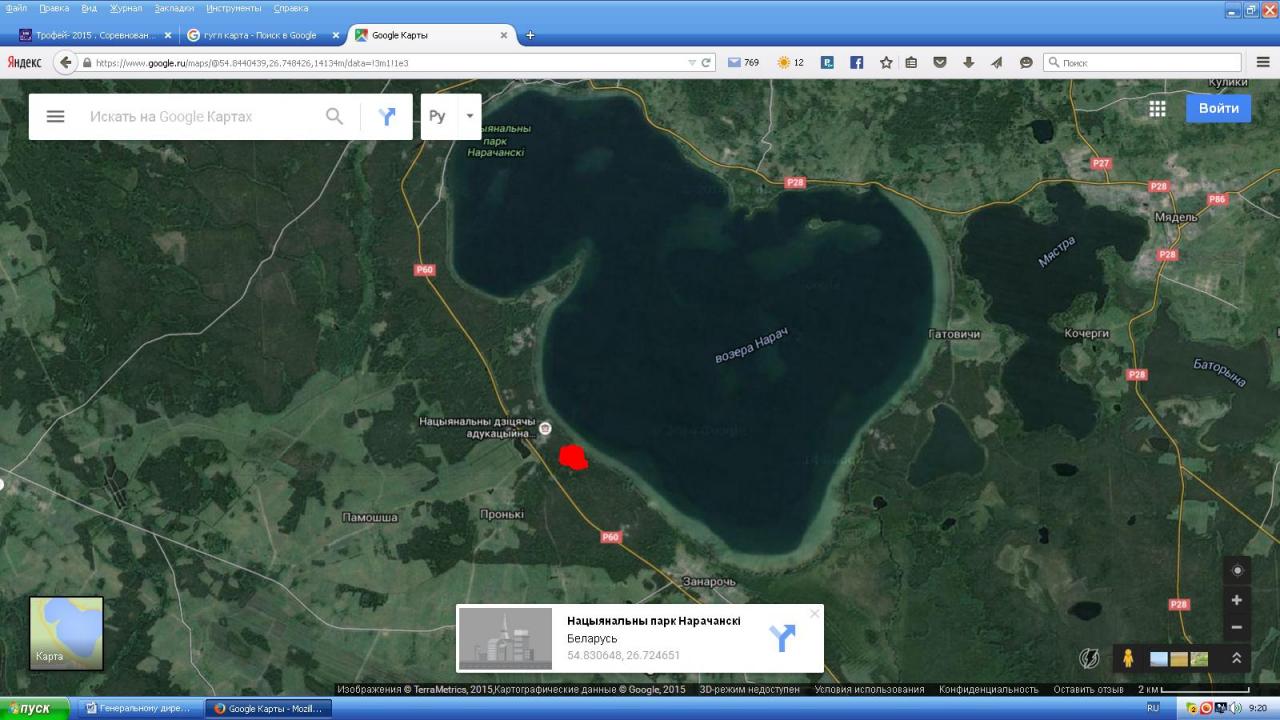Open the Условия использования link
Image resolution: width=1280 pixels, height=720 pixels.
click(869, 689)
